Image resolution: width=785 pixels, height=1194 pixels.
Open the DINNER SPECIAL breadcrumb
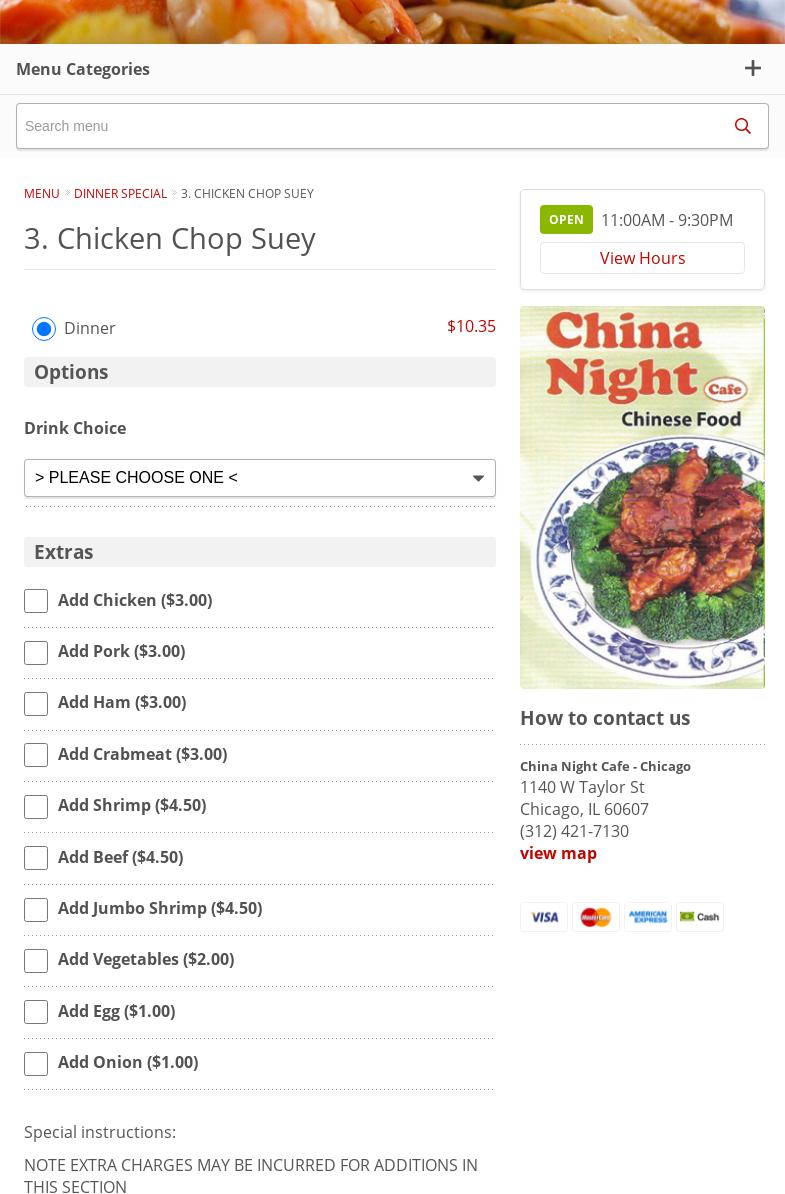coord(120,194)
